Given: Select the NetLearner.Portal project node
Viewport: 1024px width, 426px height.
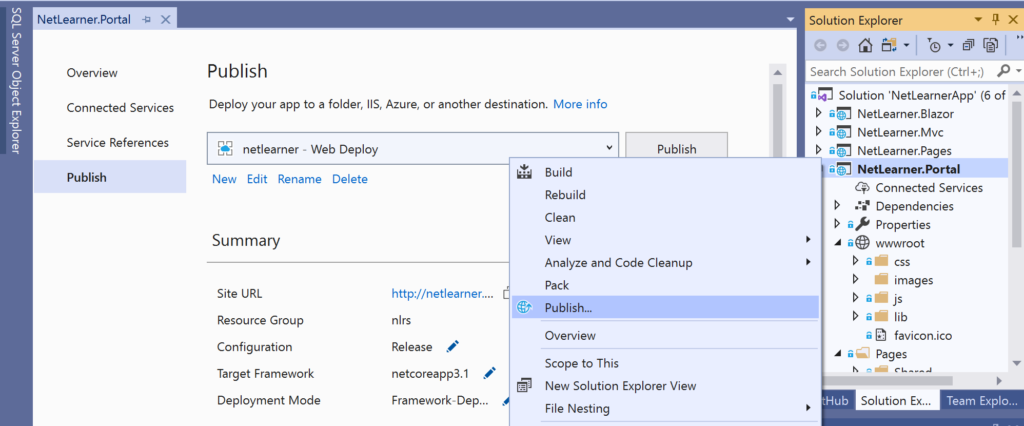Looking at the screenshot, I should point(908,169).
